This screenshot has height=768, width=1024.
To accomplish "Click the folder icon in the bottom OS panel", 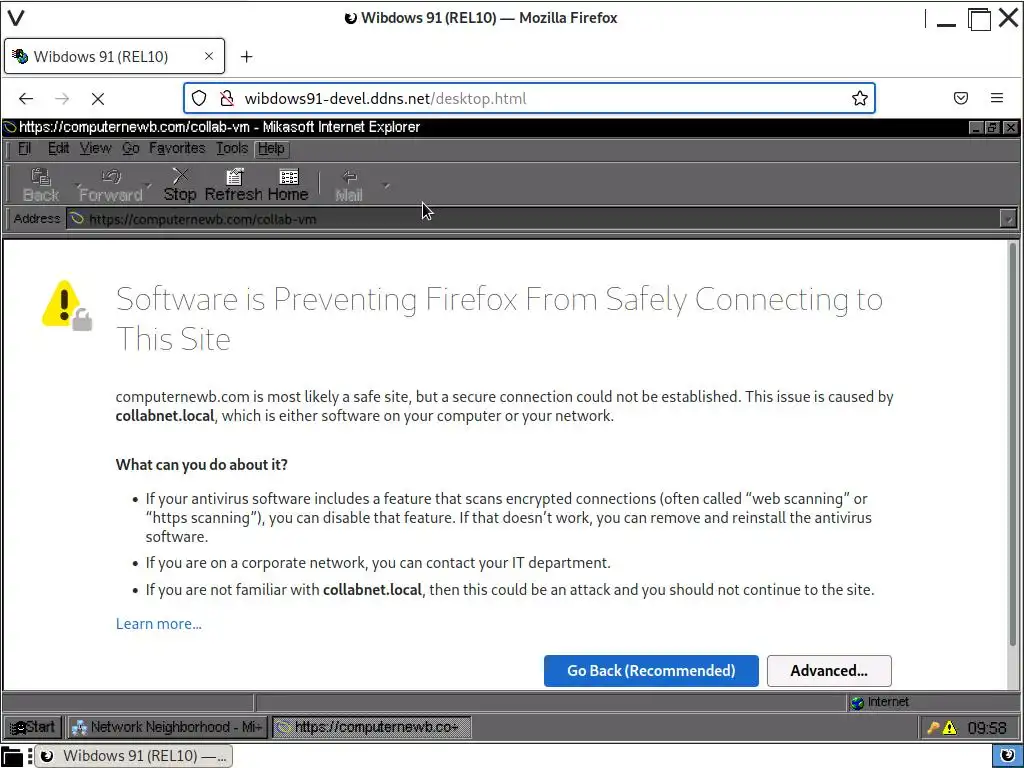I will pyautogui.click(x=12, y=756).
